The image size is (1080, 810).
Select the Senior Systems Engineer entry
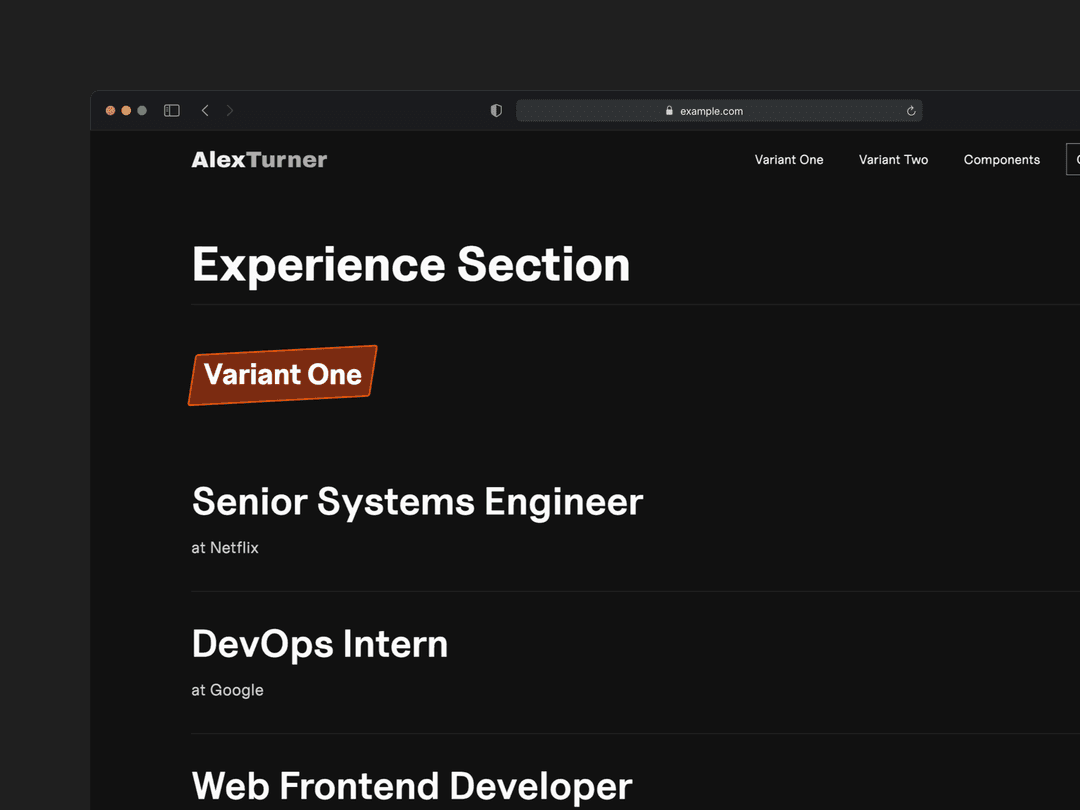click(x=417, y=501)
